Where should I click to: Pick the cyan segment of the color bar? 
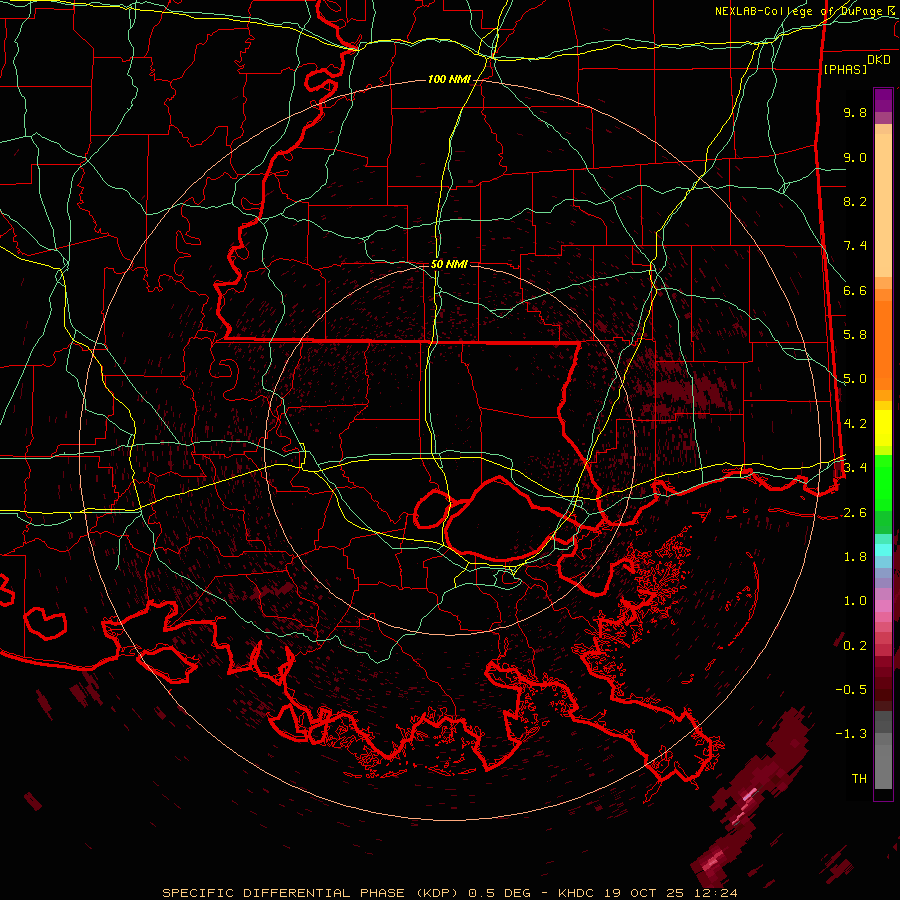pyautogui.click(x=883, y=550)
